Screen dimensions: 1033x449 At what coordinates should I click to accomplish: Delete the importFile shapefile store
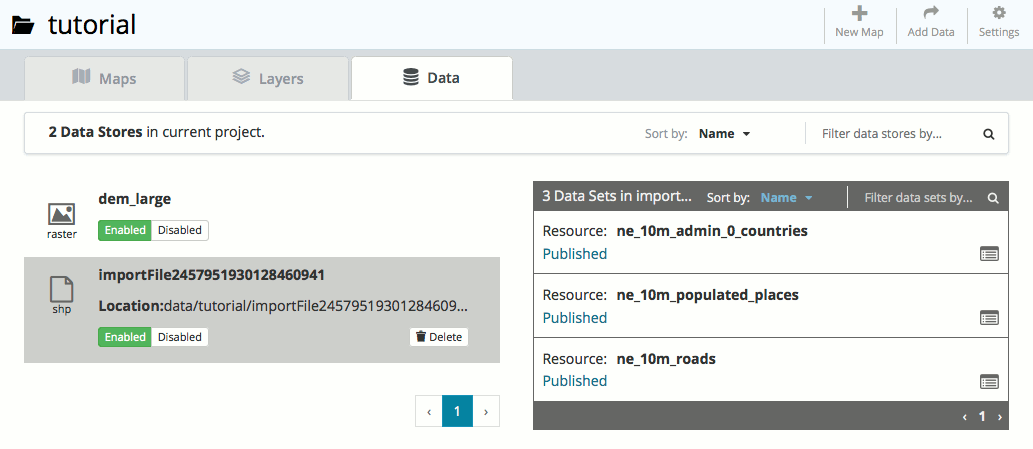click(439, 337)
